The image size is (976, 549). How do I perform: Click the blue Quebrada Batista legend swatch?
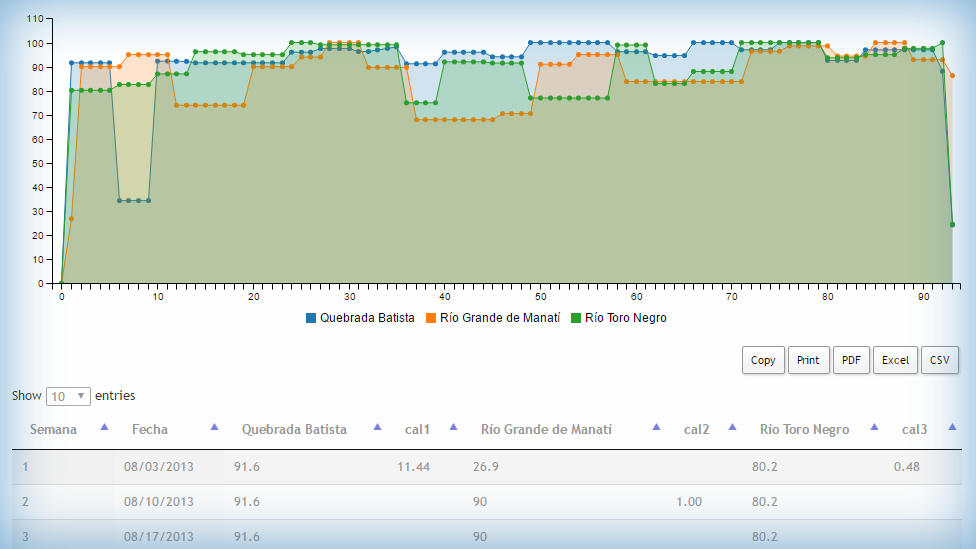click(311, 318)
